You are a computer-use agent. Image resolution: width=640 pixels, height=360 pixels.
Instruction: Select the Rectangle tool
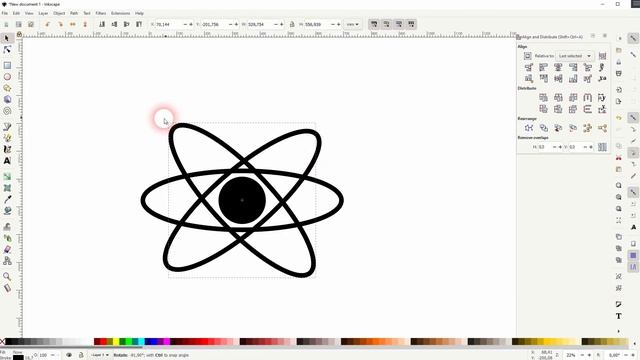(x=7, y=65)
